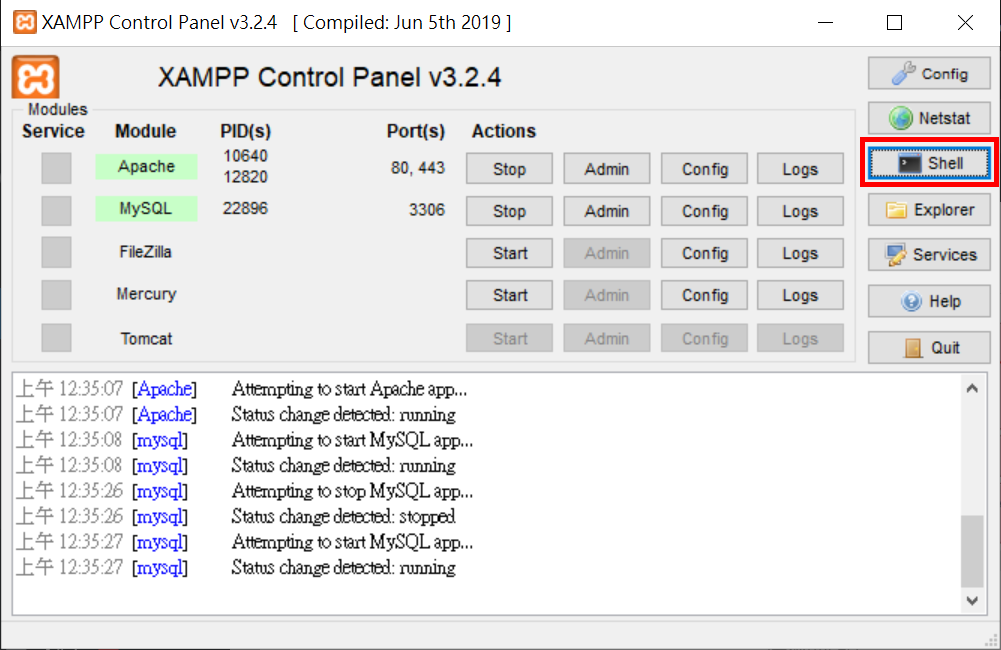Click the log panel scroll up arrow

click(972, 388)
